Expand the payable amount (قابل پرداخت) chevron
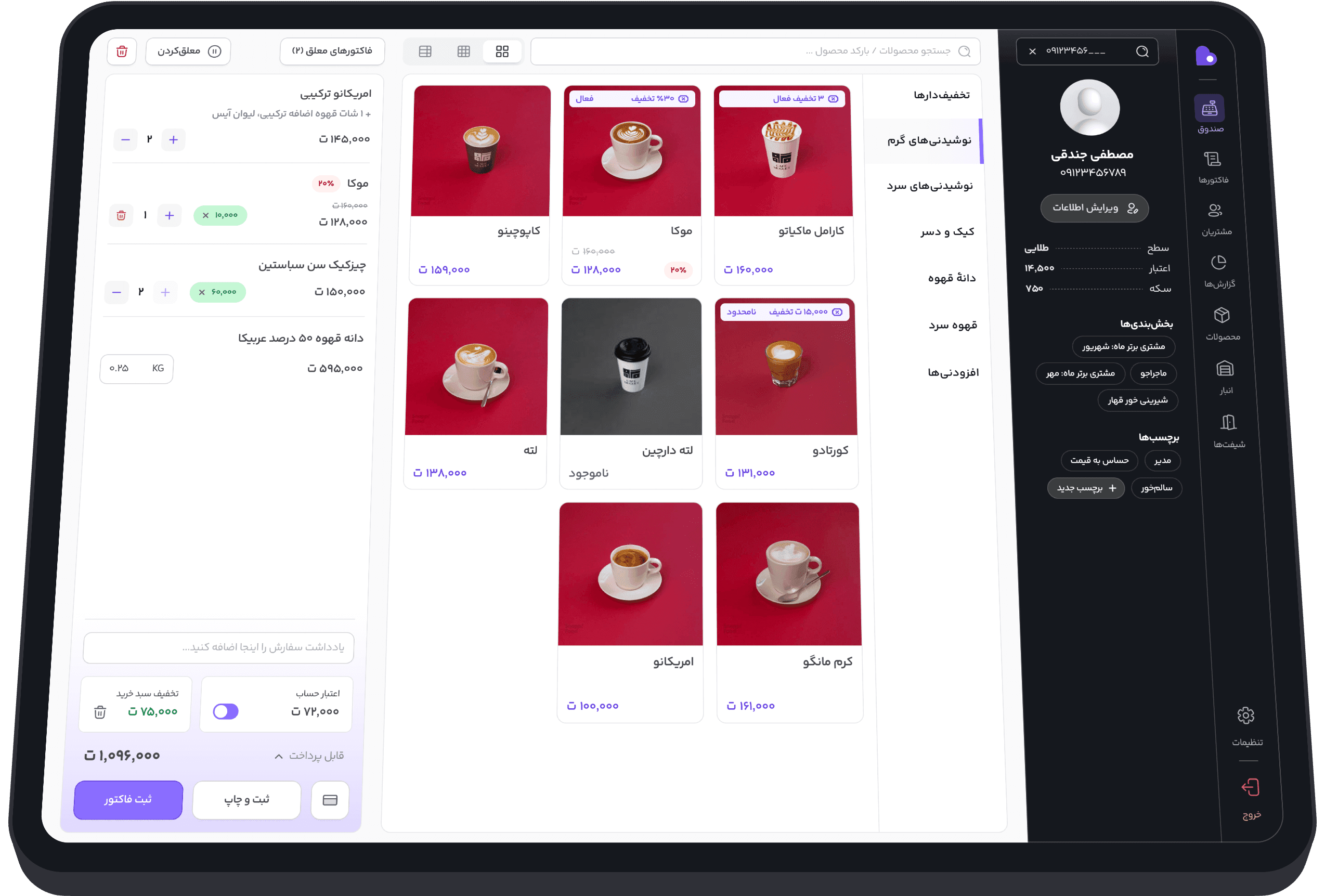Viewport: 1325px width, 896px height. (279, 756)
